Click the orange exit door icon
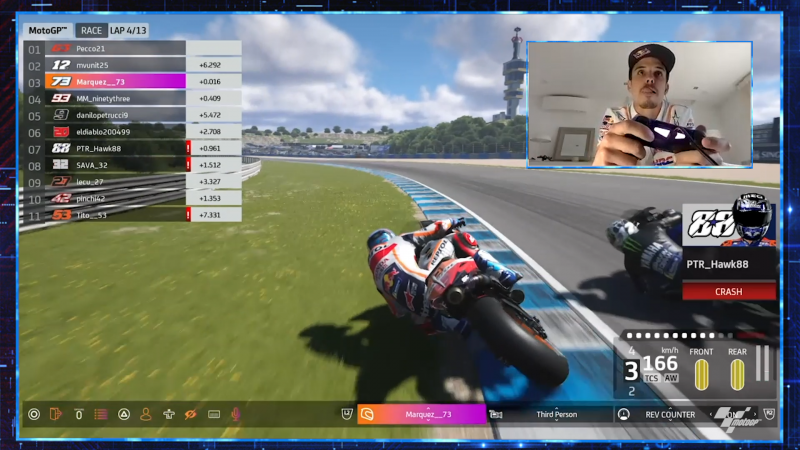 tap(56, 414)
